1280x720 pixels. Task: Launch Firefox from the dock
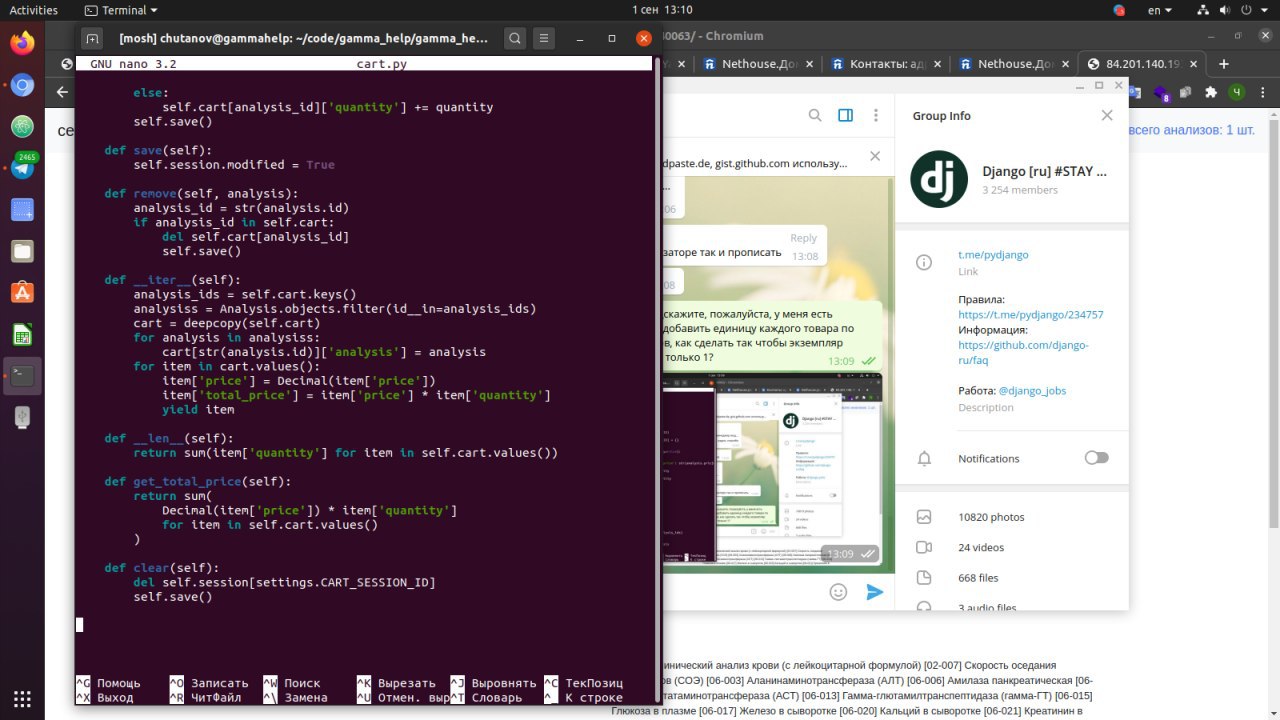[22, 44]
